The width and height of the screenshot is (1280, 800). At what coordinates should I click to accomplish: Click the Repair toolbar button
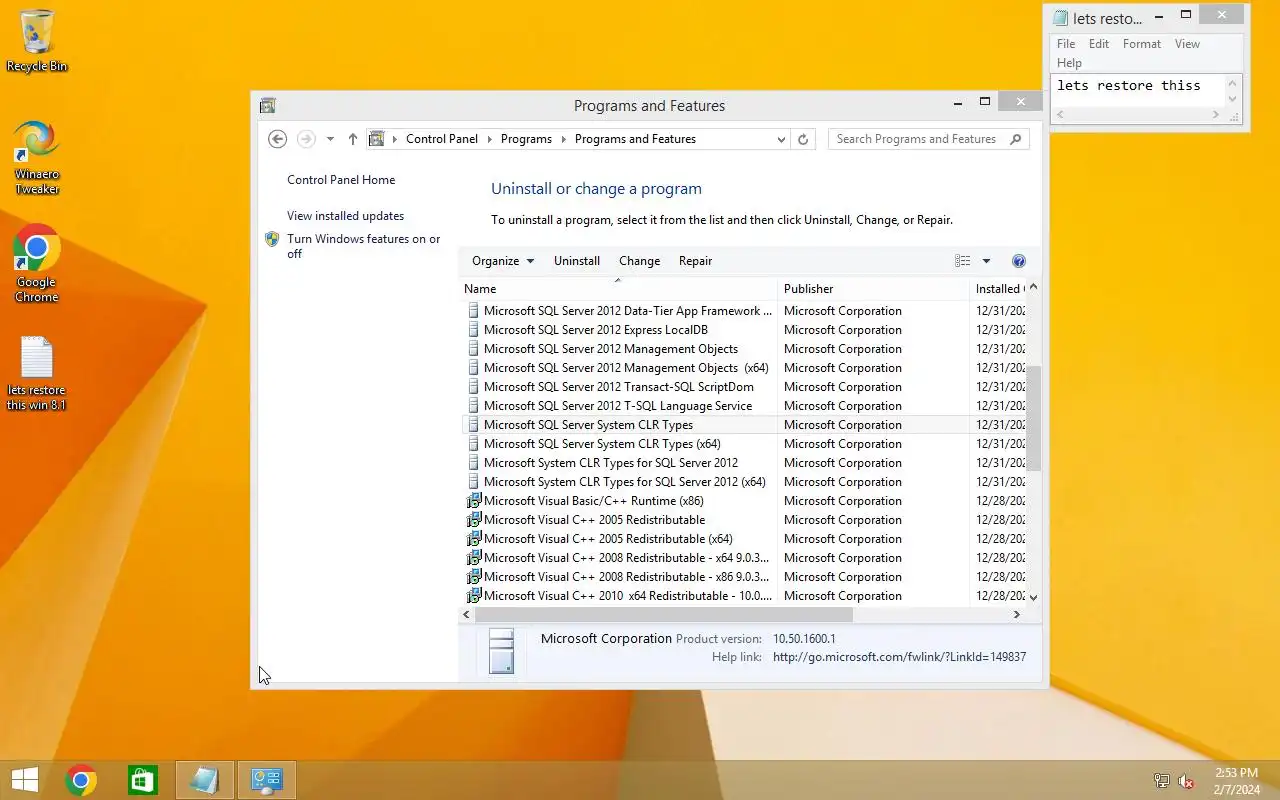tap(696, 261)
